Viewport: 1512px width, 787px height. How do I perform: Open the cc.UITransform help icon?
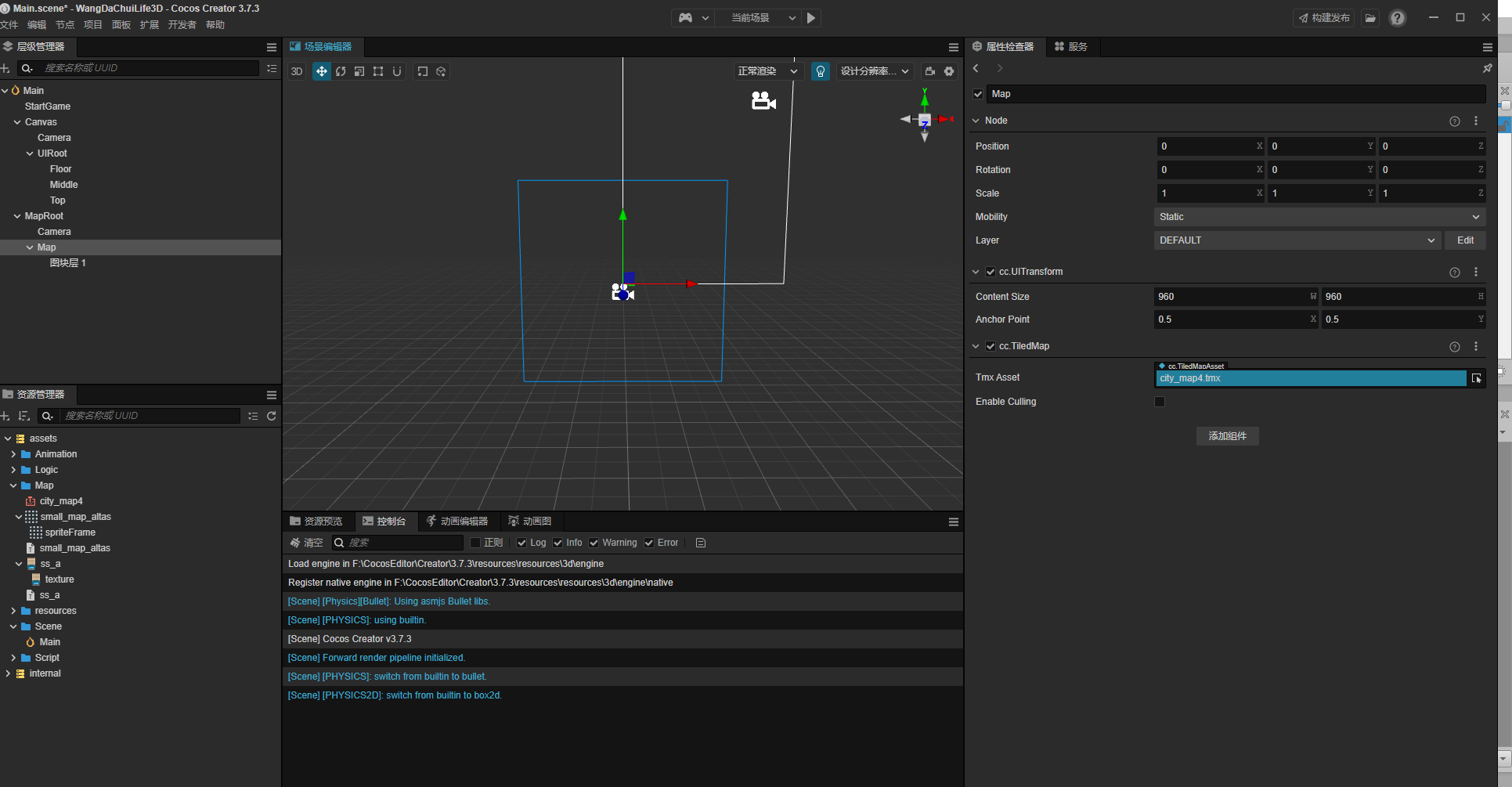1455,272
